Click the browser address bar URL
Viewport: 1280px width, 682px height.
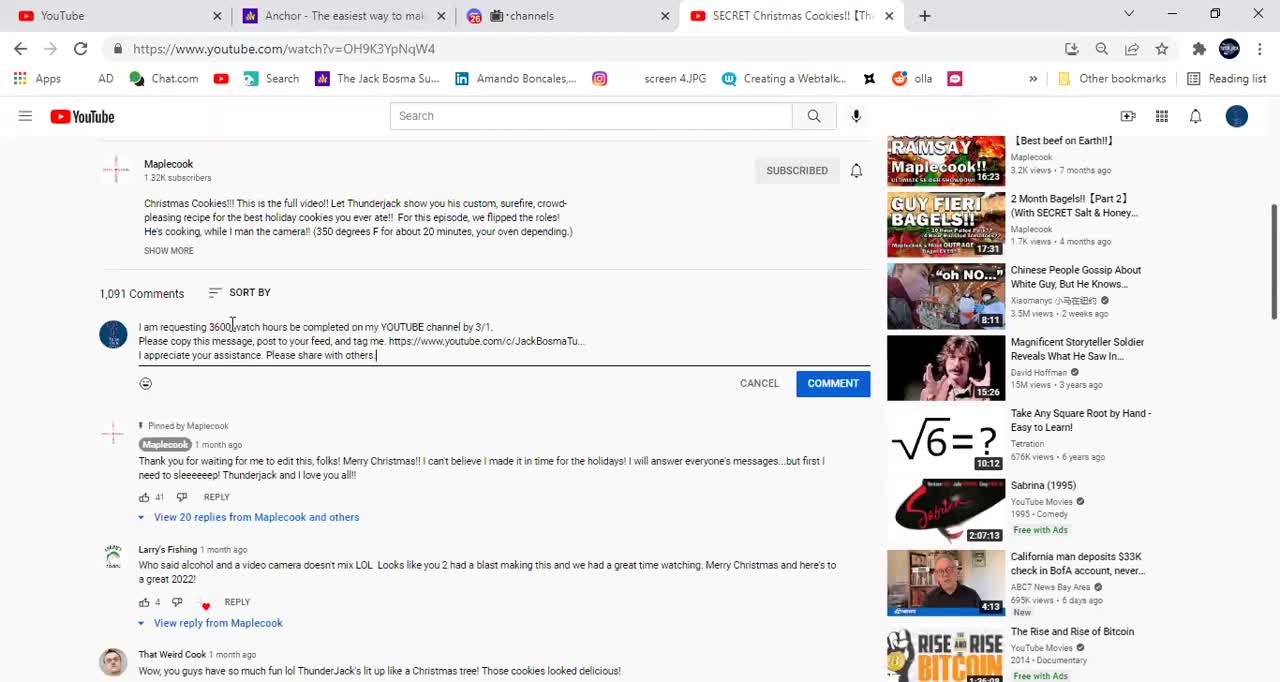284,48
